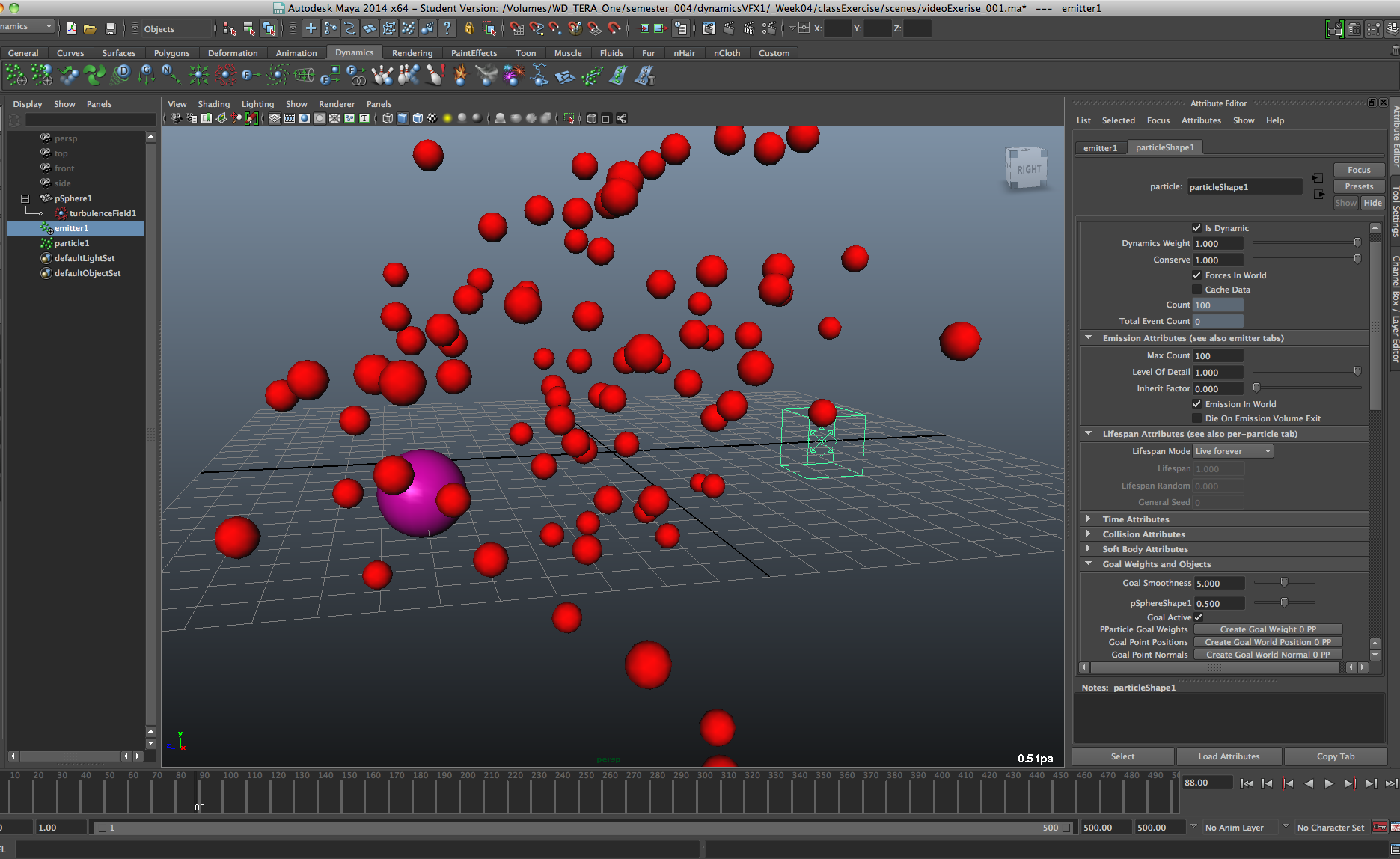The height and width of the screenshot is (859, 1400).
Task: Click the Save scene icon
Action: [x=111, y=29]
